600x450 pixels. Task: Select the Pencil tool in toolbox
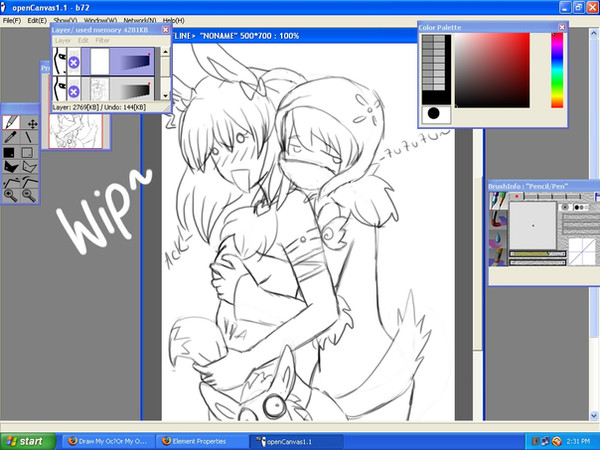tap(11, 123)
